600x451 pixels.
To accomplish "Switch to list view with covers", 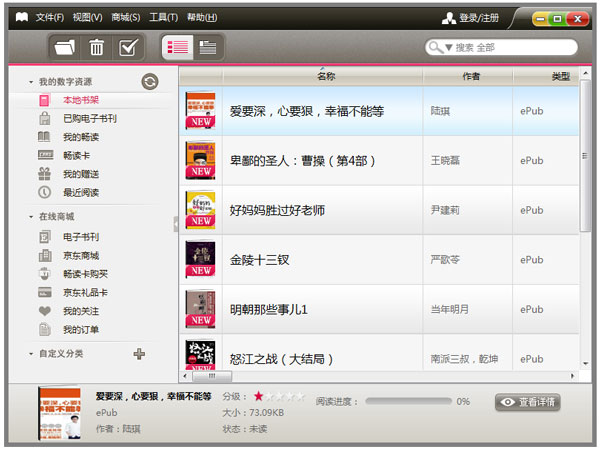I will click(179, 47).
